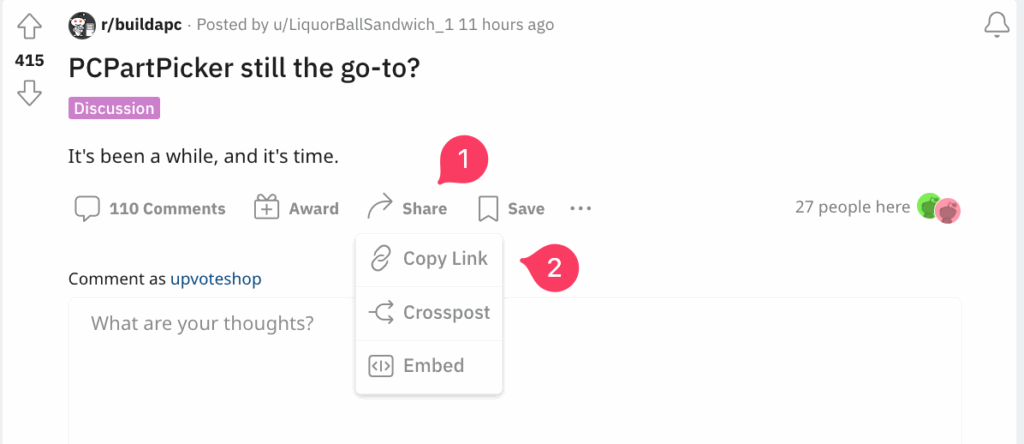The image size is (1024, 444).
Task: Open the r/buildapc subreddit avatar
Action: [x=82, y=25]
